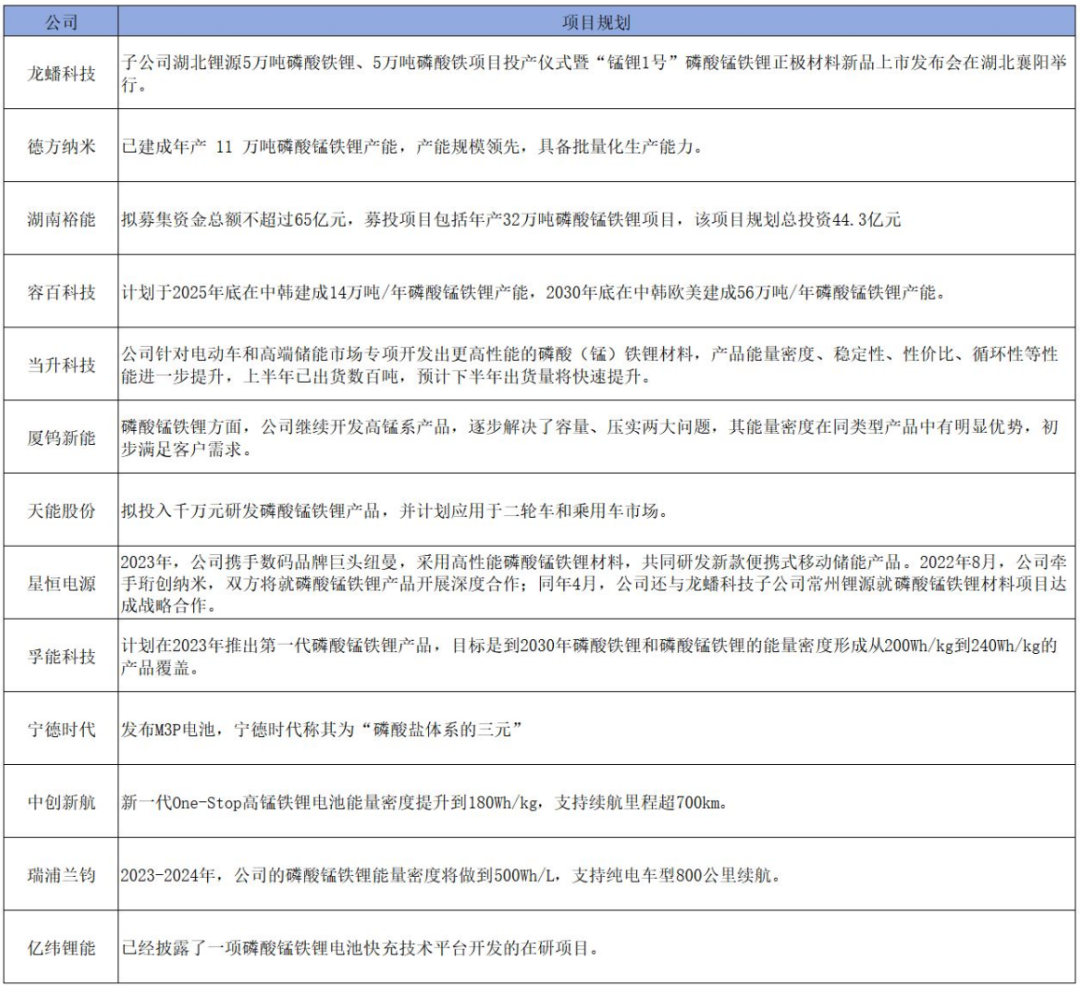Select the 湖南裕能 company cell
The image size is (1080, 987).
pos(61,220)
